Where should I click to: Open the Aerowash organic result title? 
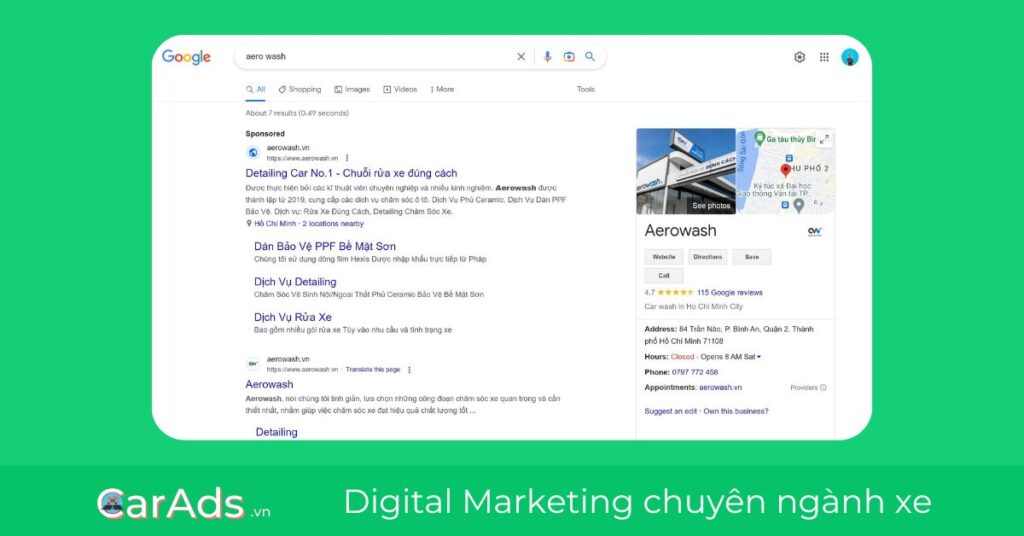tap(269, 385)
